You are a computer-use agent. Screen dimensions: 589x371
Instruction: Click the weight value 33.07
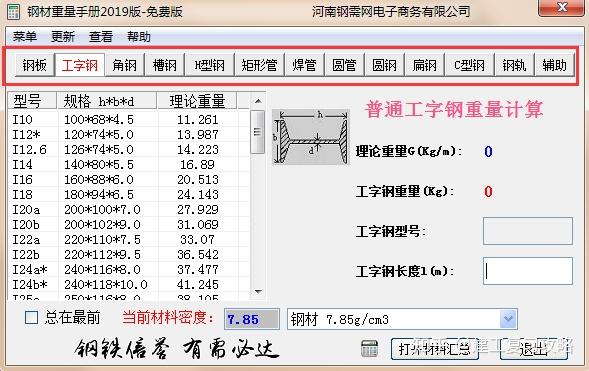[198, 240]
